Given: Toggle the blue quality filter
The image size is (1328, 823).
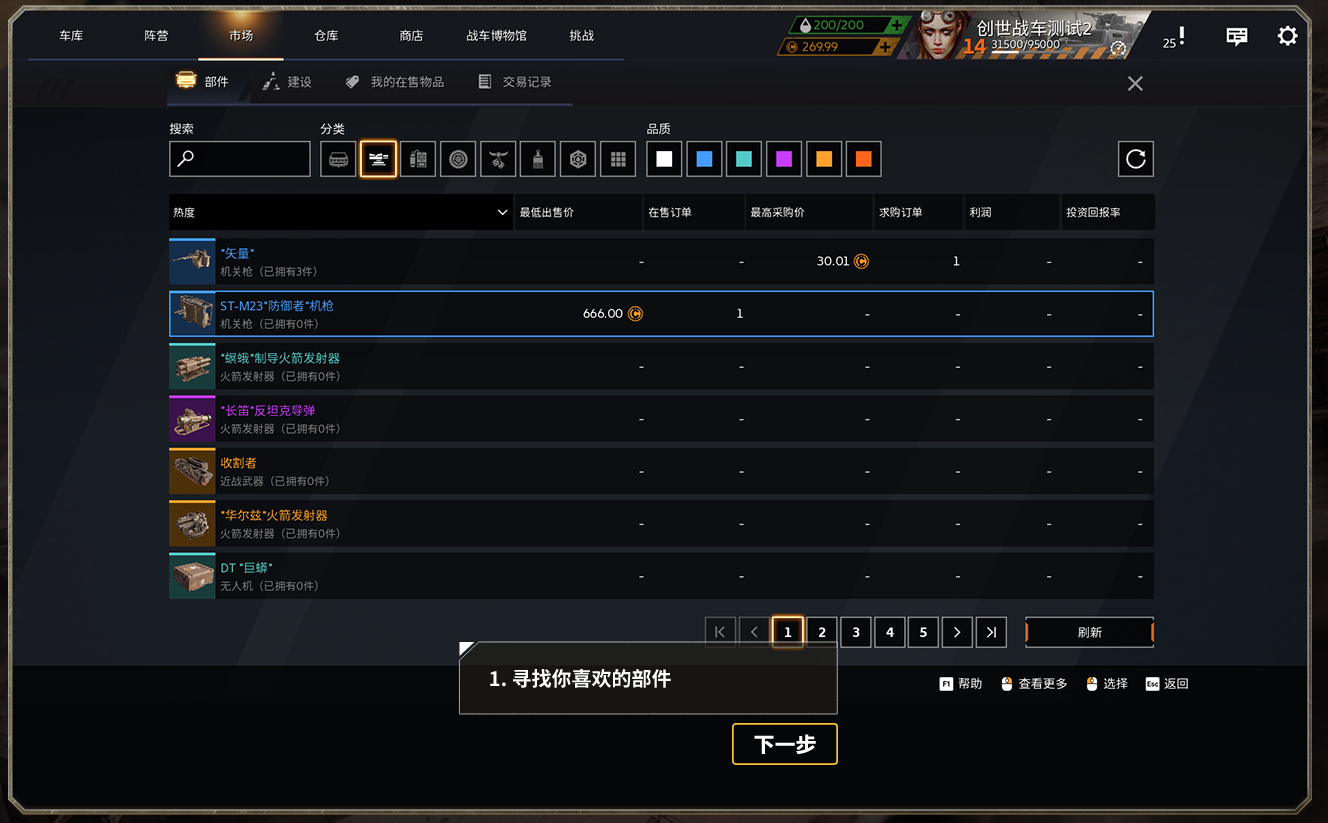Looking at the screenshot, I should [x=704, y=159].
